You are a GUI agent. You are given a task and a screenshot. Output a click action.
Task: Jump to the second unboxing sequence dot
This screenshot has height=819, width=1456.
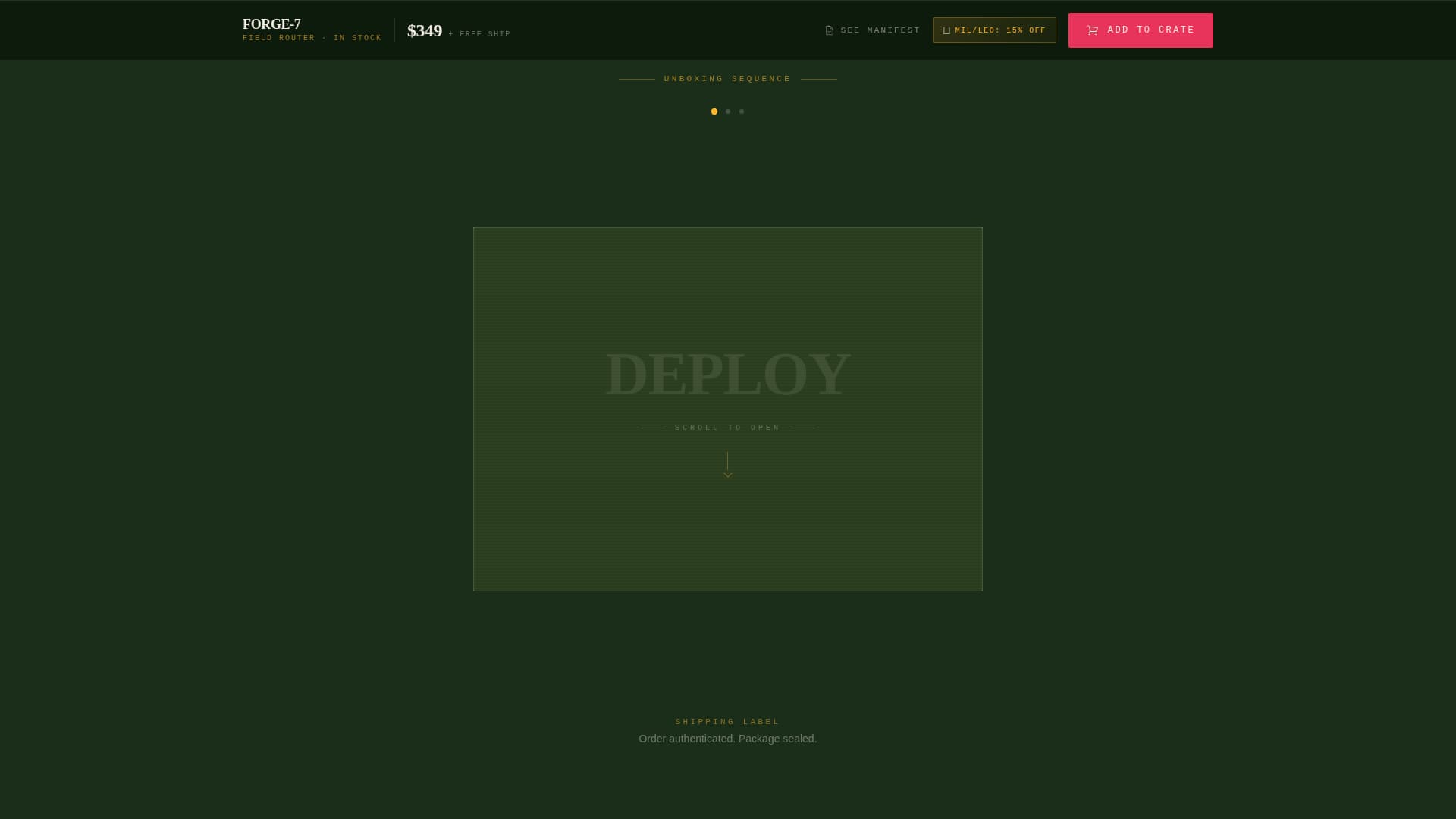click(x=728, y=111)
